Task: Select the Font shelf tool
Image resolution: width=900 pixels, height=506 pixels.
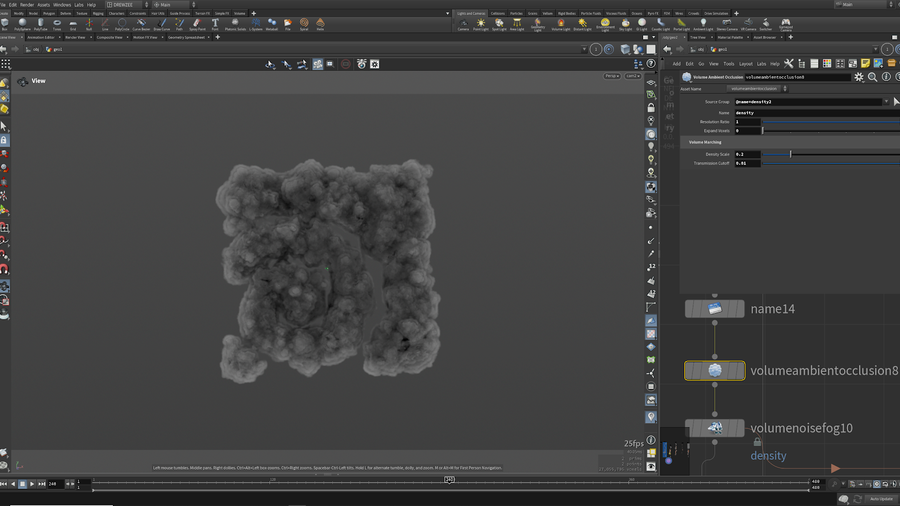Action: pyautogui.click(x=215, y=24)
